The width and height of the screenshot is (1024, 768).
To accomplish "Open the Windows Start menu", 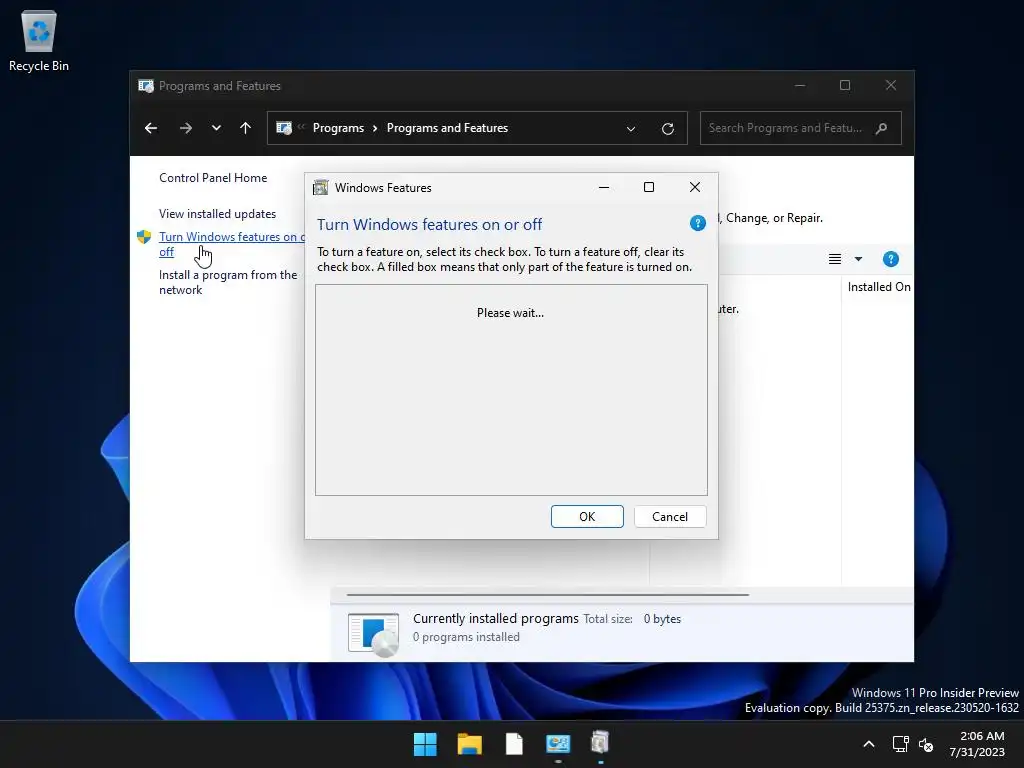I will tap(425, 743).
